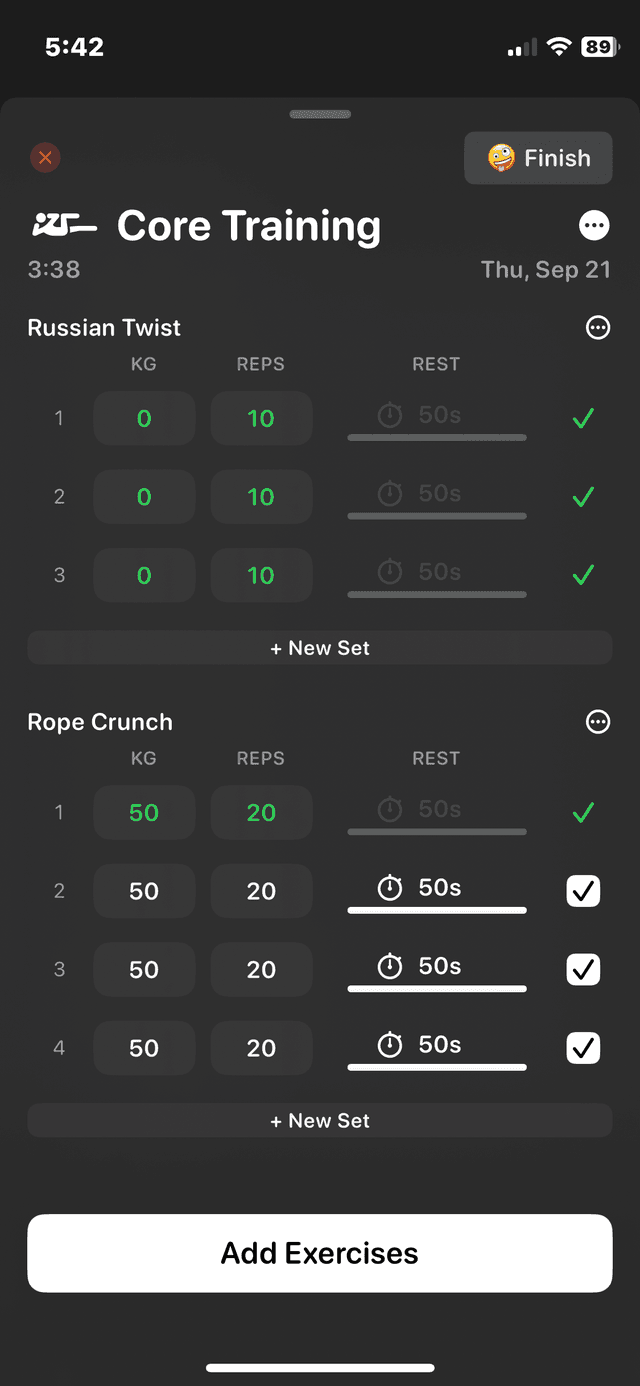Image resolution: width=640 pixels, height=1386 pixels.
Task: Open the Rope Crunch exercise options menu
Action: [x=597, y=721]
